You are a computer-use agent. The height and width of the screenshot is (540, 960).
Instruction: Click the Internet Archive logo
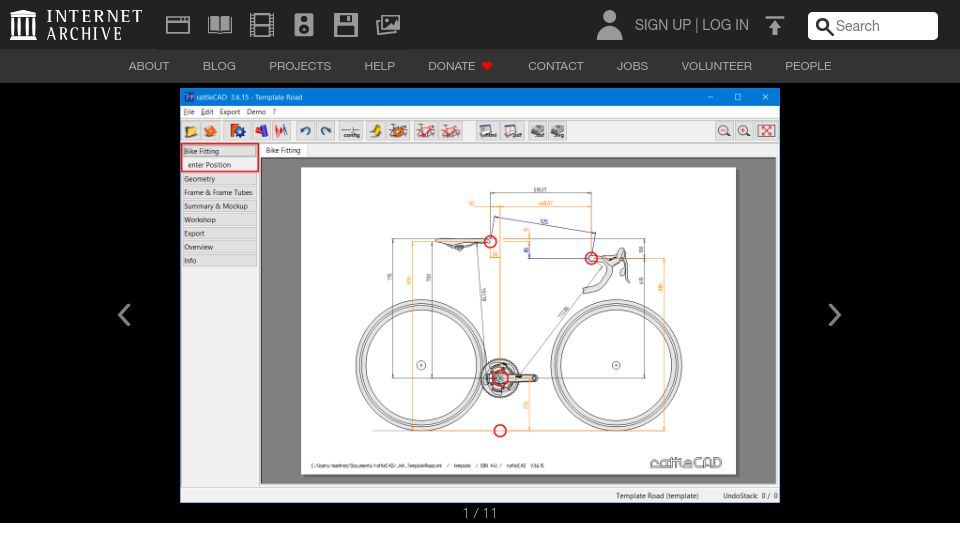point(77,25)
